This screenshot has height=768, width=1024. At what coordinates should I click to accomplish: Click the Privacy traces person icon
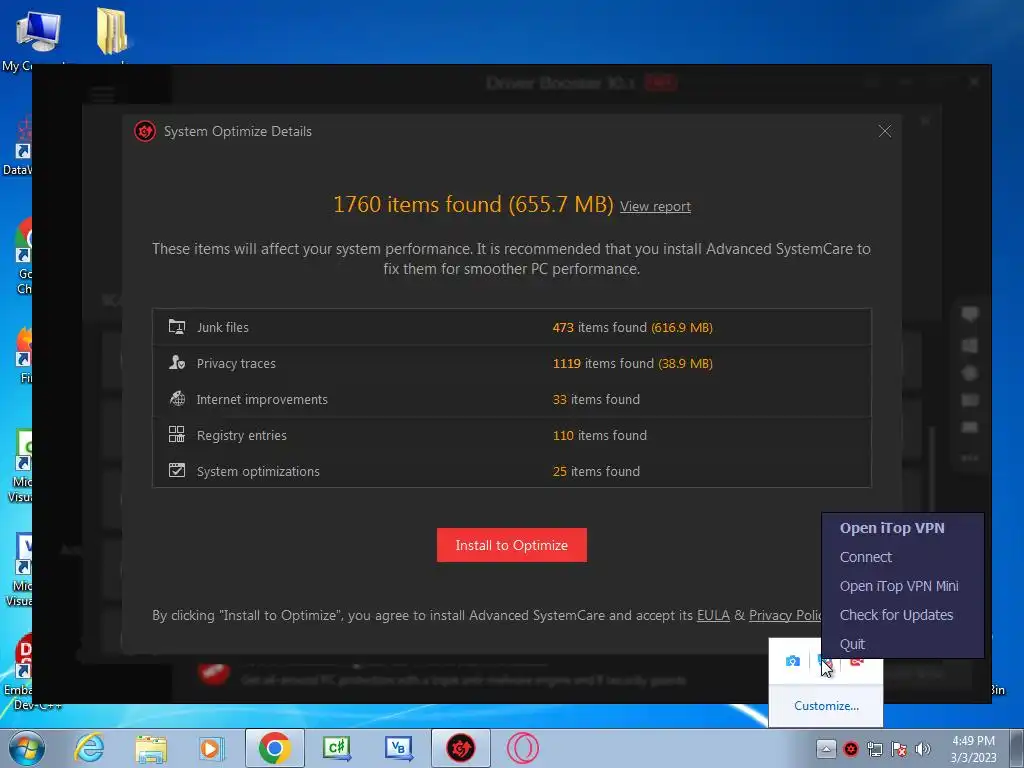[x=177, y=362]
